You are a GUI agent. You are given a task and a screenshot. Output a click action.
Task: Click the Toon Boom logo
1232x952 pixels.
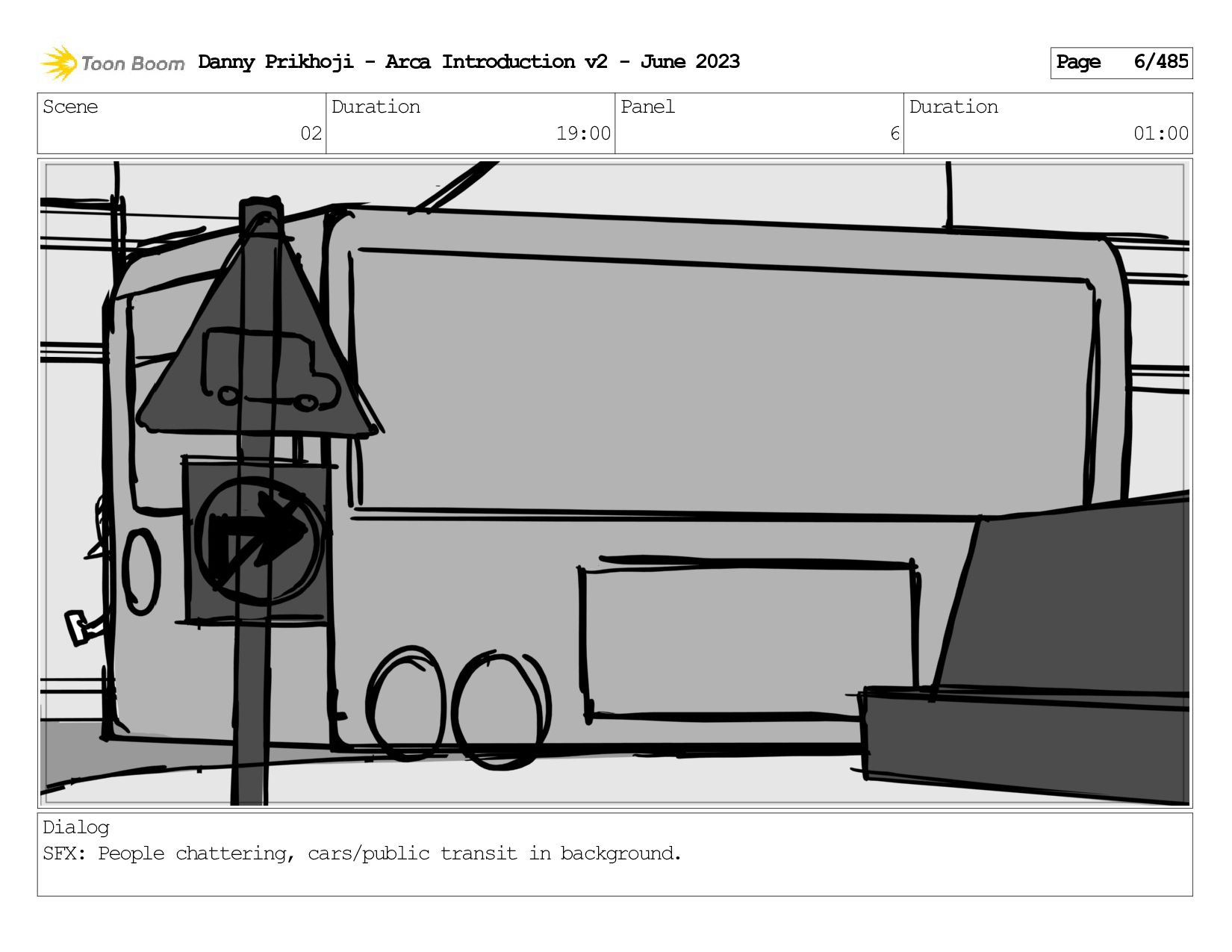(112, 63)
